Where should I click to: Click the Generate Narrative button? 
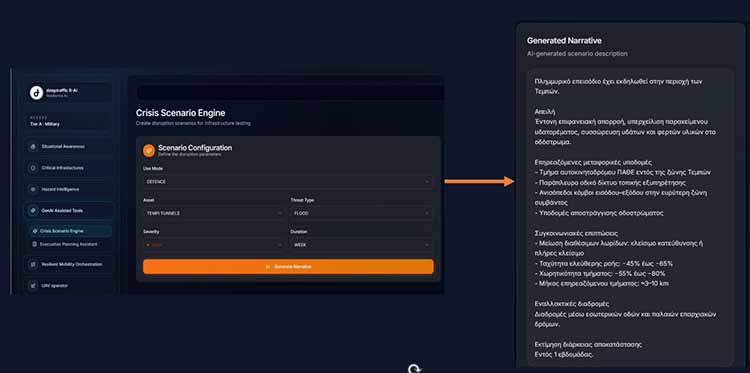click(x=288, y=266)
